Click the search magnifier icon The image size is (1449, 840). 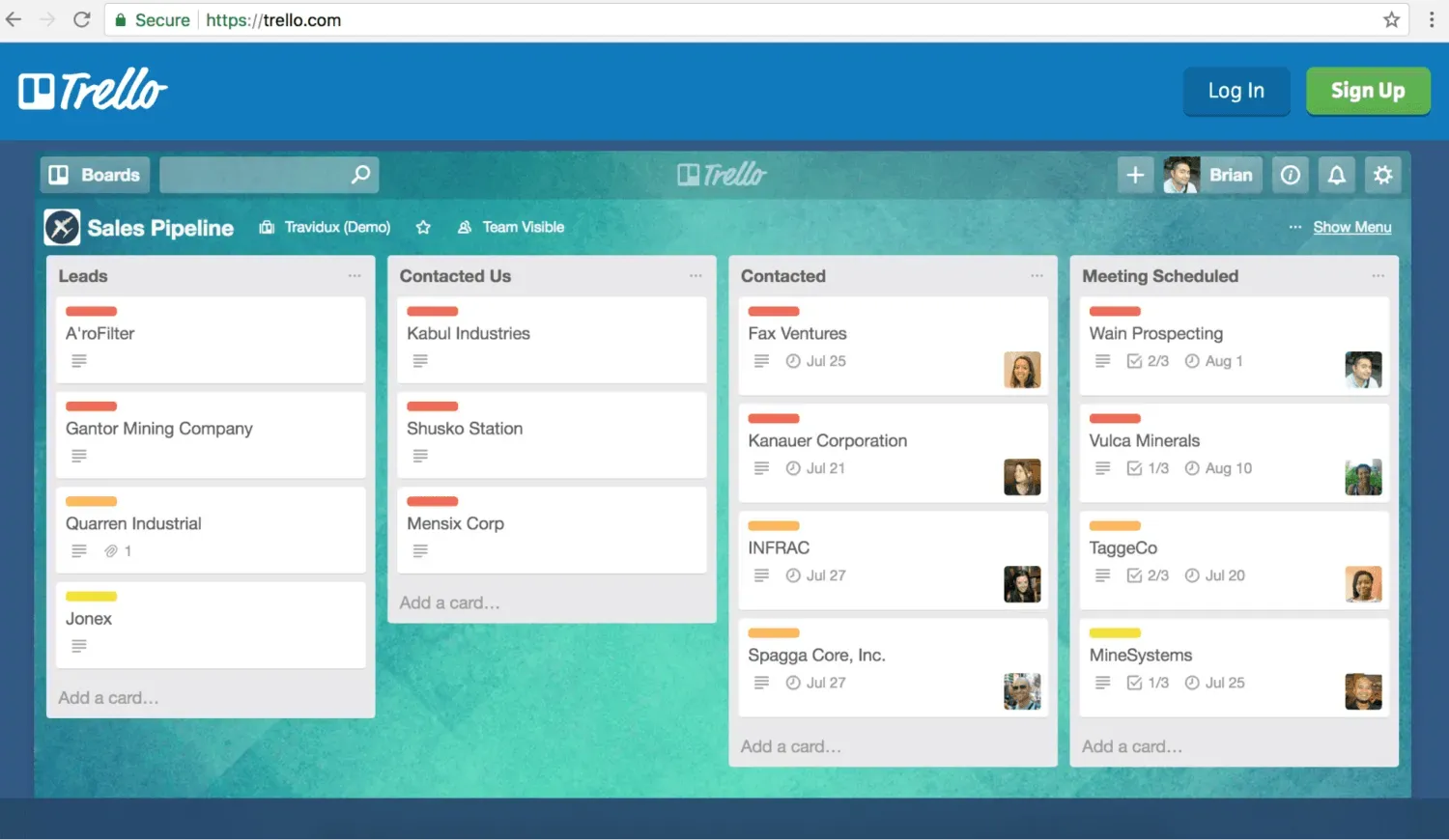359,175
